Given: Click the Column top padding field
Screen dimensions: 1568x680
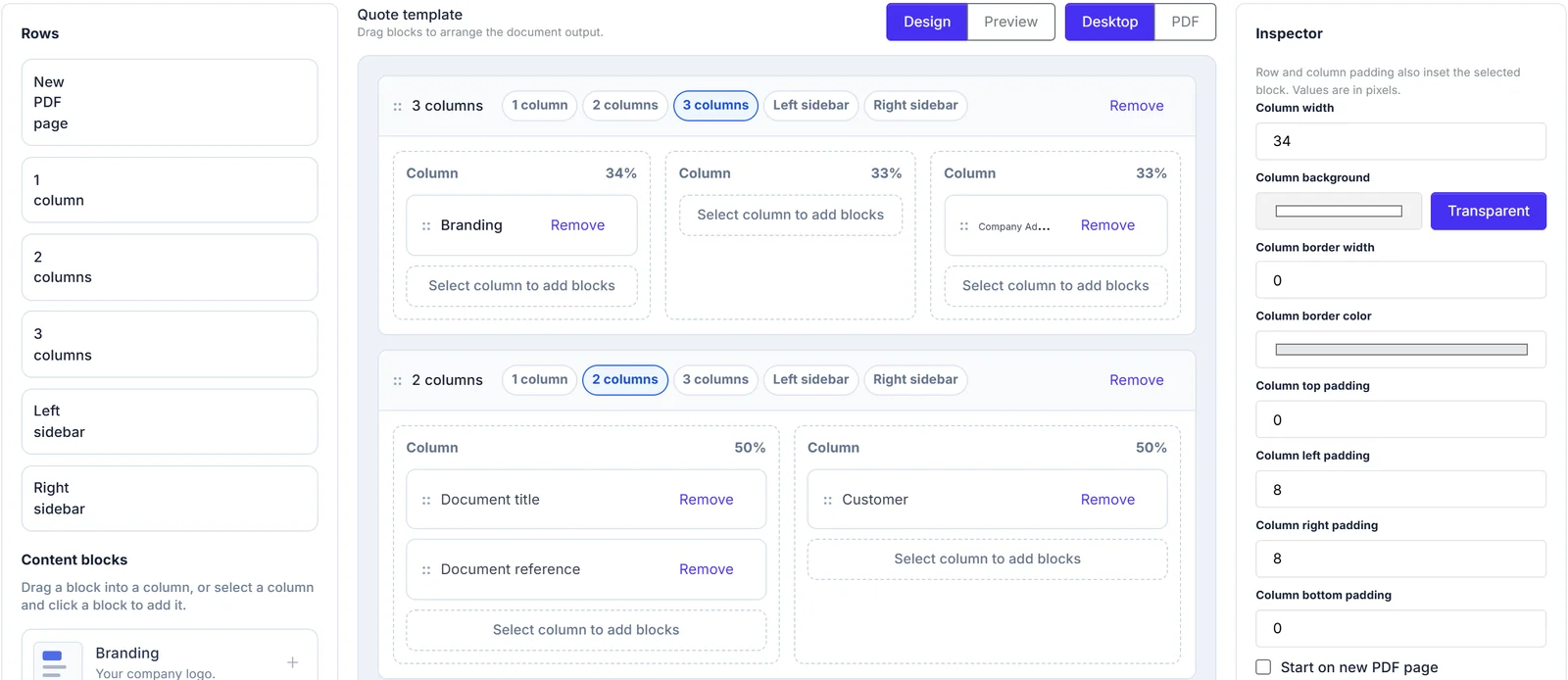Looking at the screenshot, I should pos(1400,419).
